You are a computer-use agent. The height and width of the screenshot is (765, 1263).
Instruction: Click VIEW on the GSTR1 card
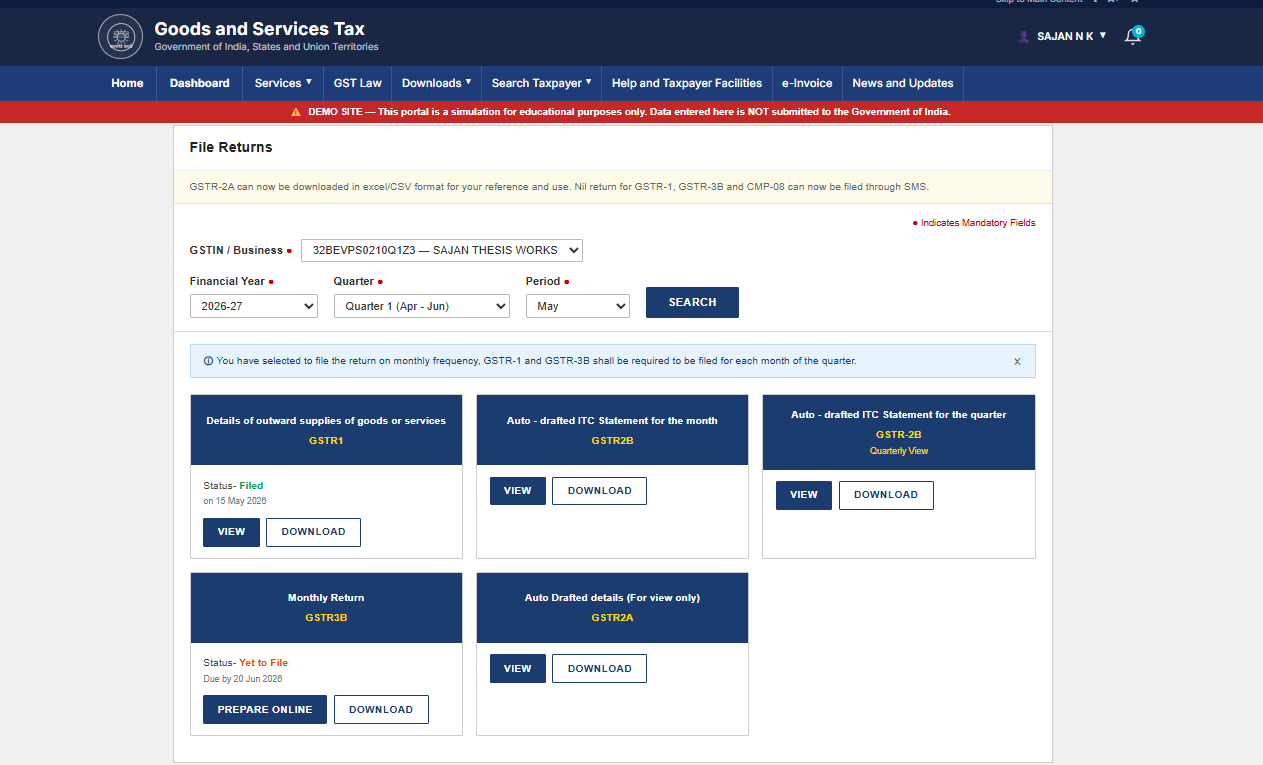(231, 532)
